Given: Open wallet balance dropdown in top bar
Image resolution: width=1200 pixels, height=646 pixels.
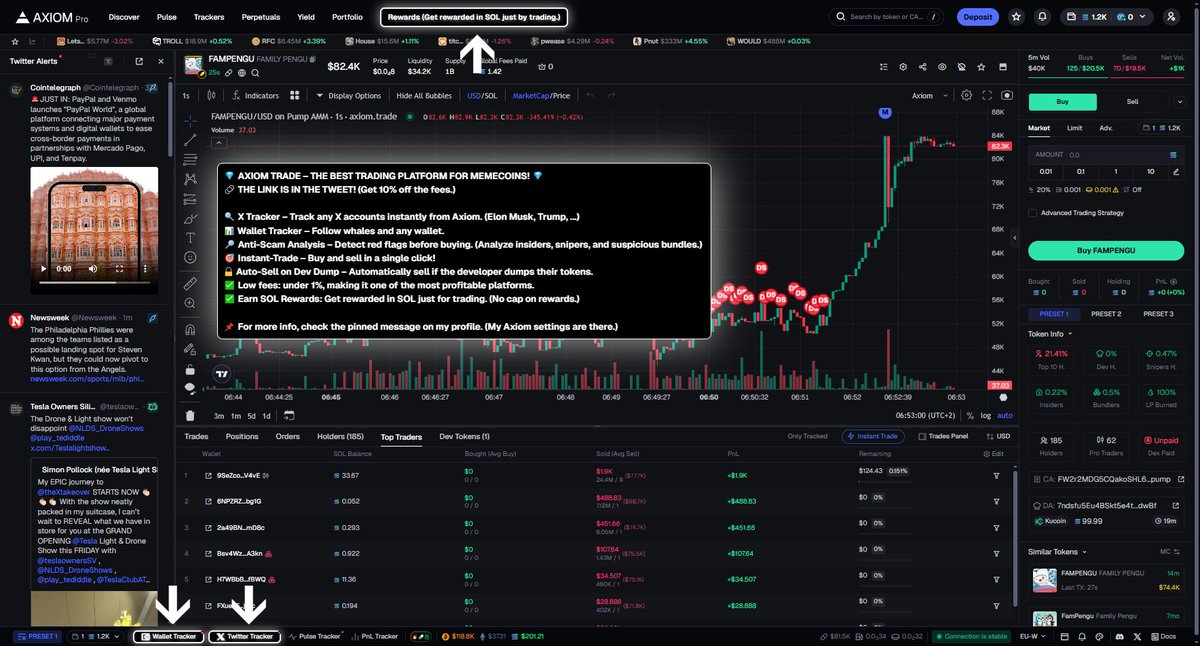Looking at the screenshot, I should [1106, 17].
